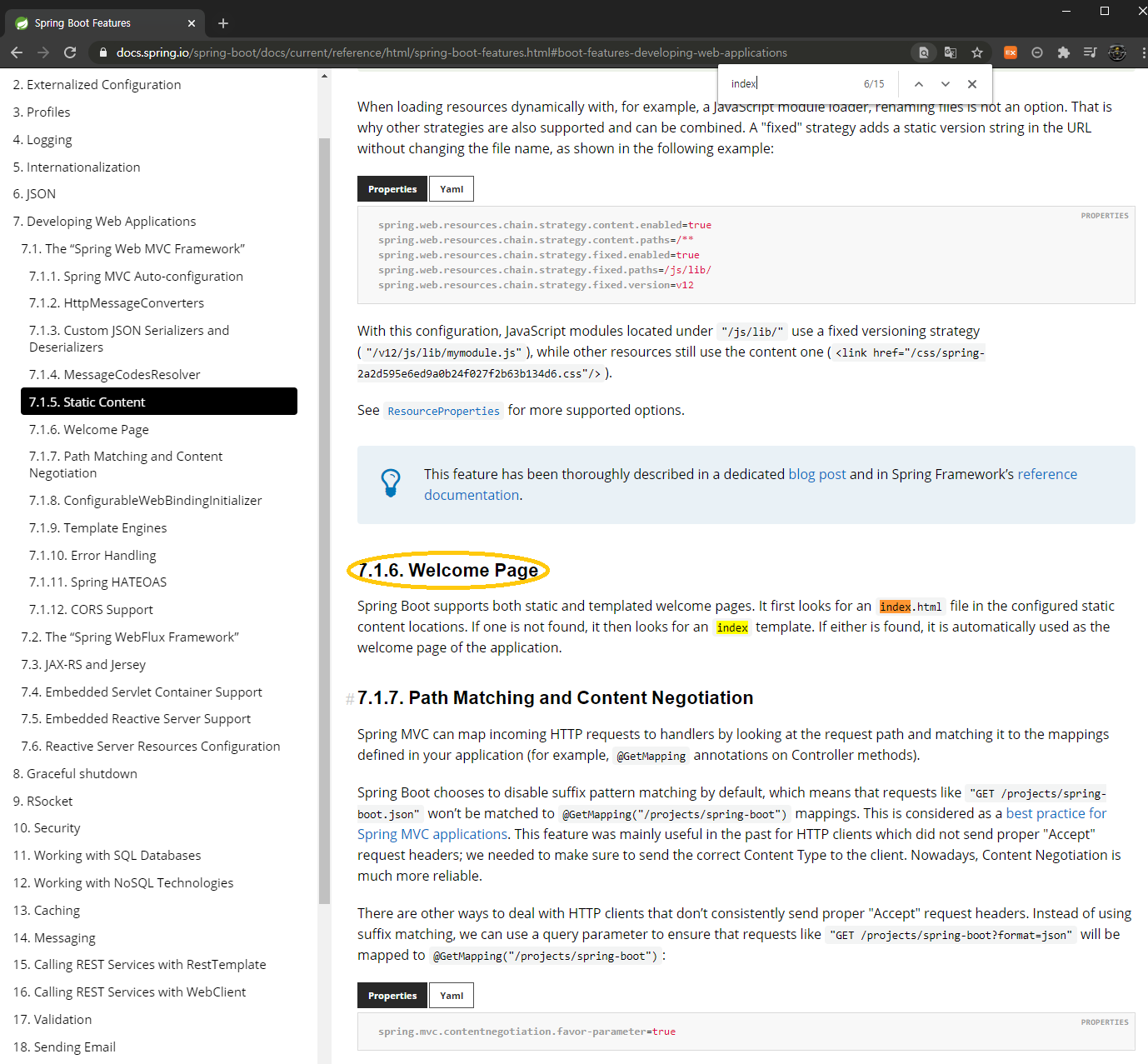Select highlighted 7.1.5. Static Content entry
The image size is (1148, 1064).
point(159,402)
